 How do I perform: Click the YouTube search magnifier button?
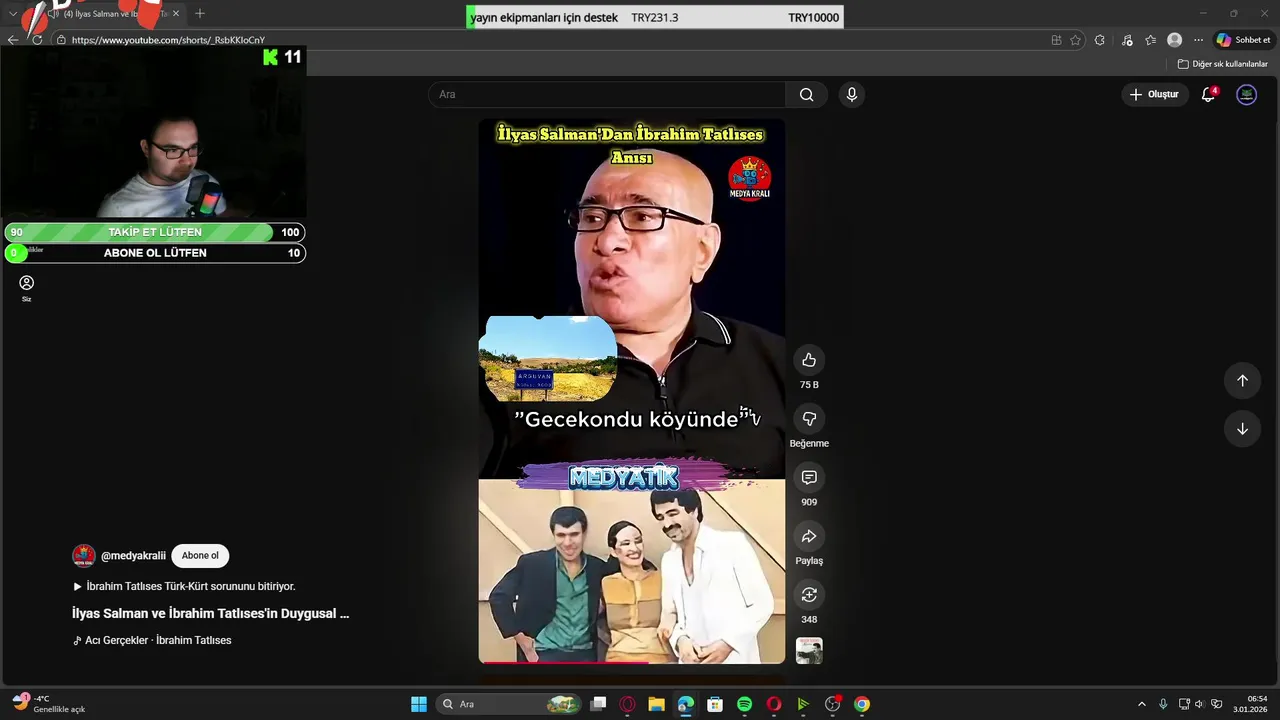click(806, 94)
